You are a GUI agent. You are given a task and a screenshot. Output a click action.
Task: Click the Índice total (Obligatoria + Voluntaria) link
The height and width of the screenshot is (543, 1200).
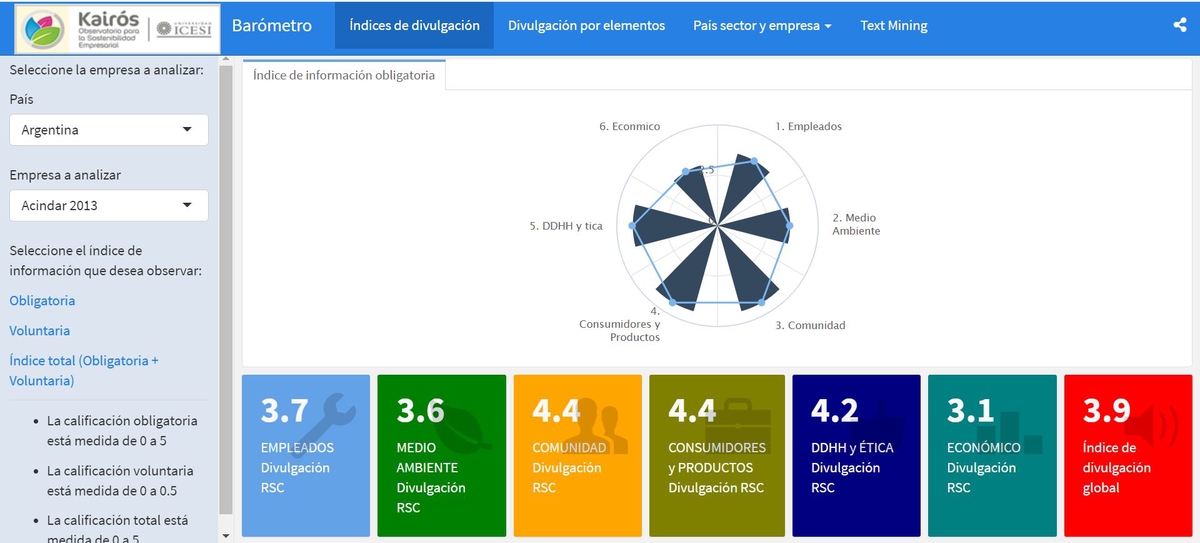(x=84, y=371)
